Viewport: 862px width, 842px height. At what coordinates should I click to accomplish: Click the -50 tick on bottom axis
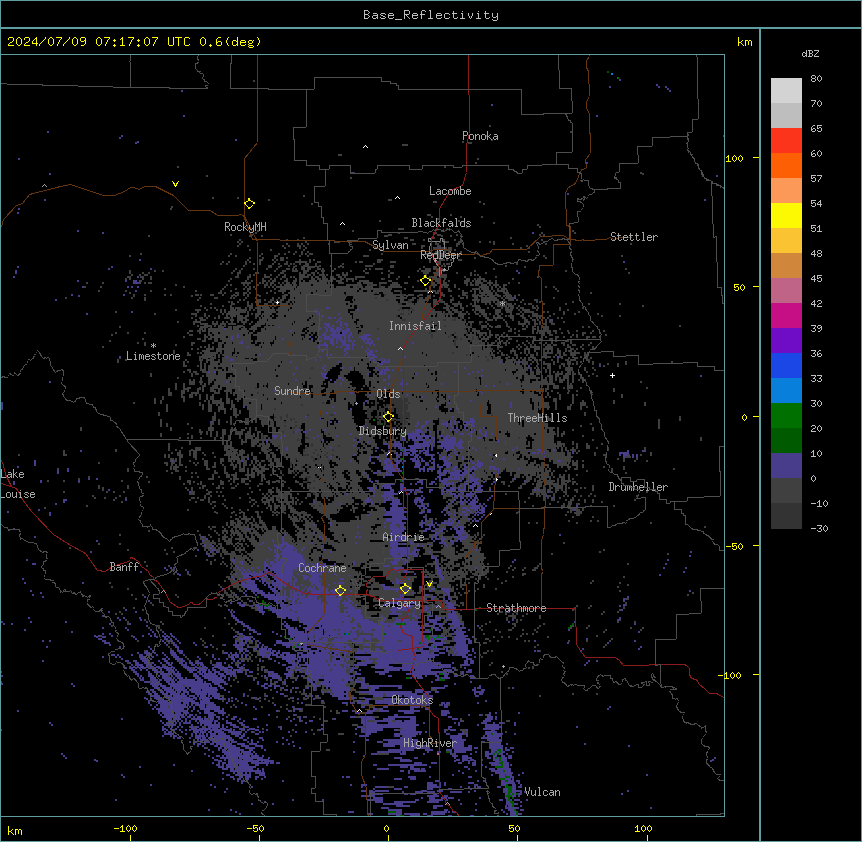click(255, 828)
